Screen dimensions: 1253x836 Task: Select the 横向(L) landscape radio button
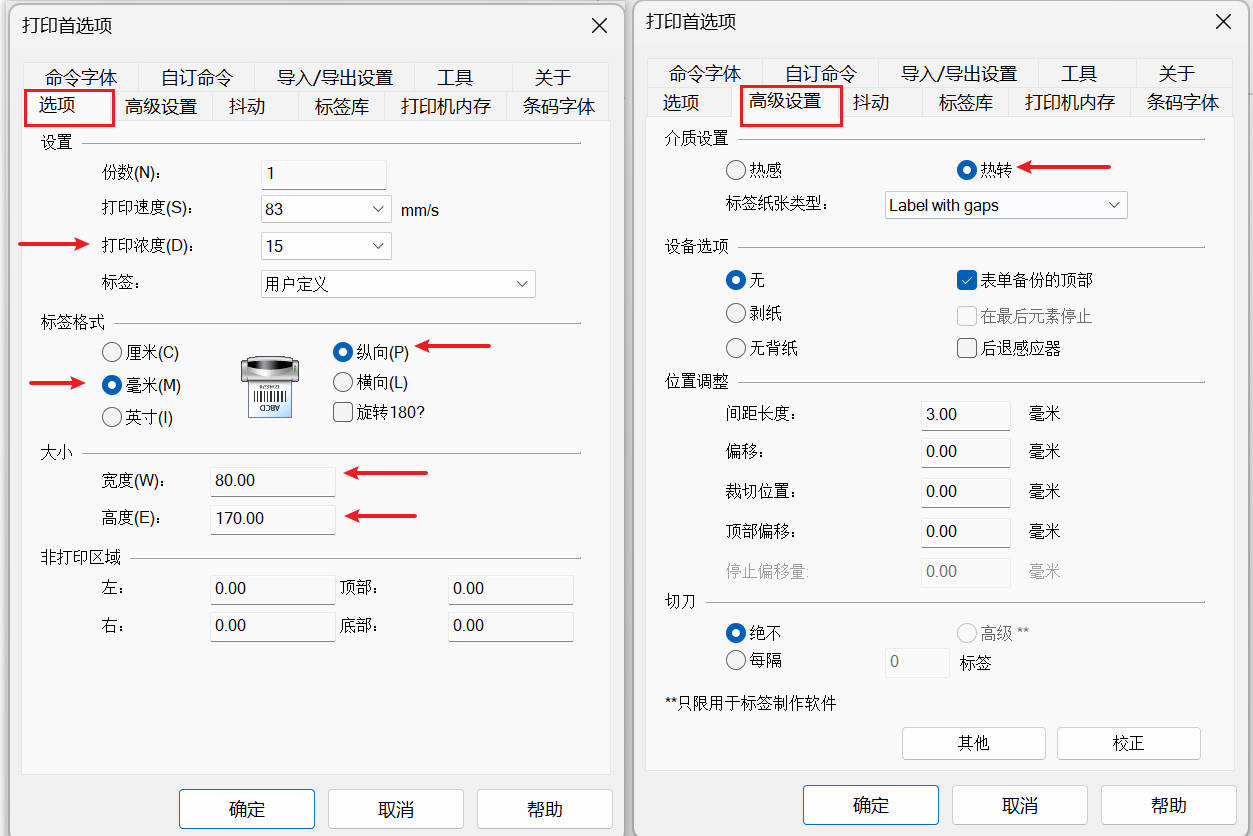[343, 382]
